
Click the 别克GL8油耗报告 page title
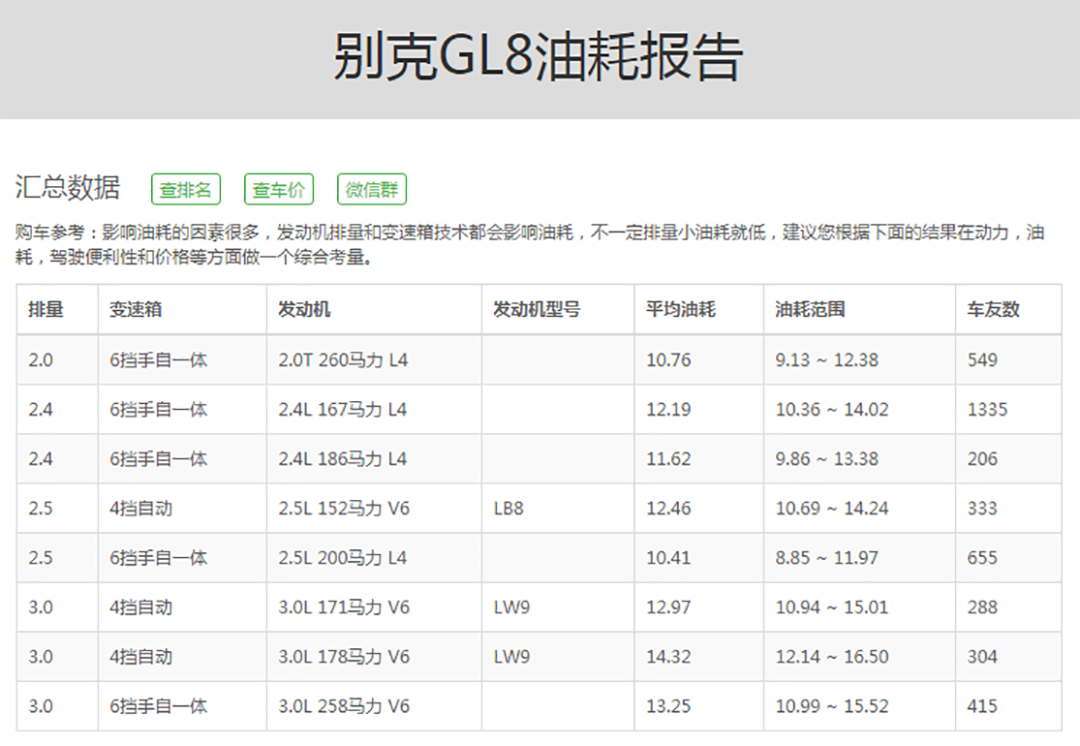point(539,58)
